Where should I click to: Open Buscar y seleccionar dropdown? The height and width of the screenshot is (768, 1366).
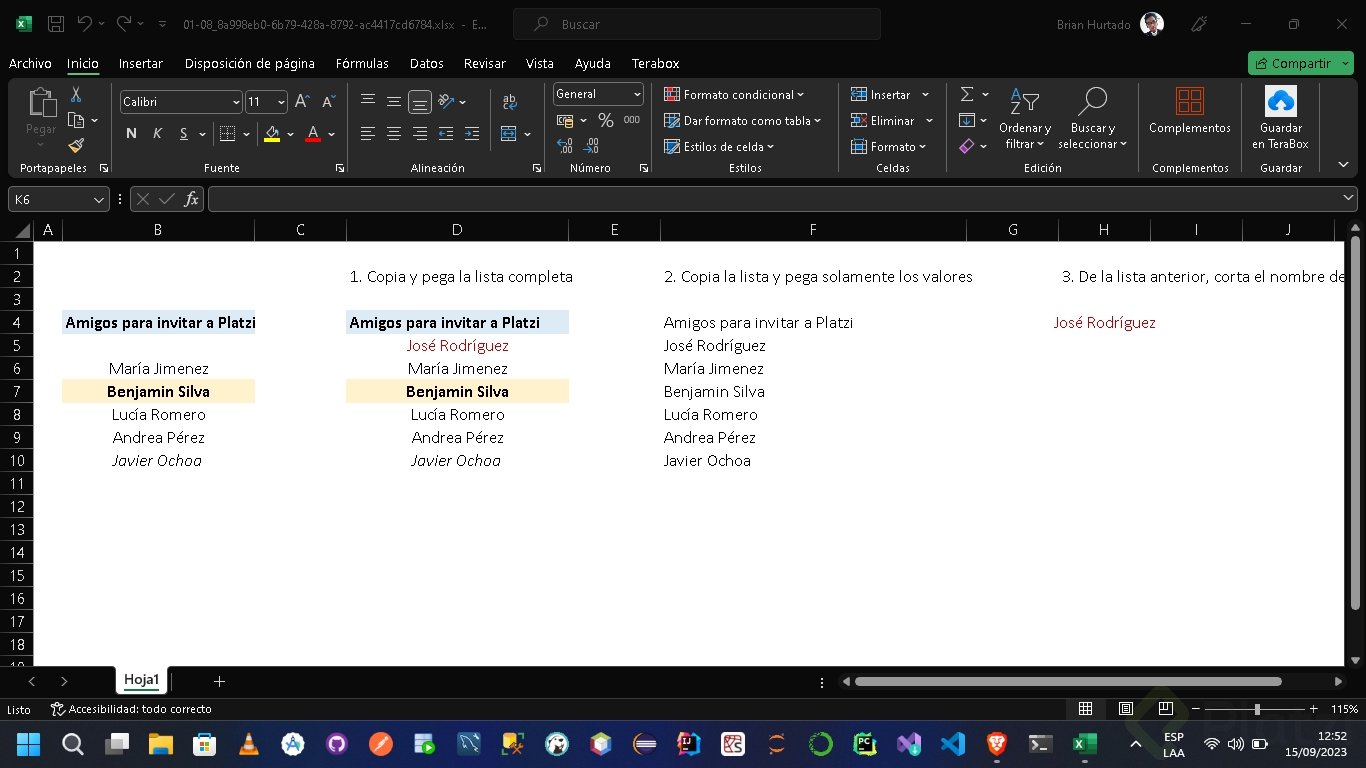pyautogui.click(x=1092, y=118)
